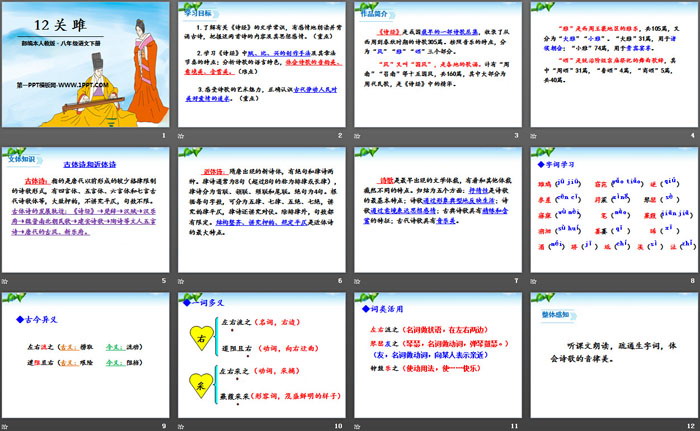This screenshot has height=431, width=700.
Task: Click the animation star icon under slide 4
Action: [x=533, y=135]
